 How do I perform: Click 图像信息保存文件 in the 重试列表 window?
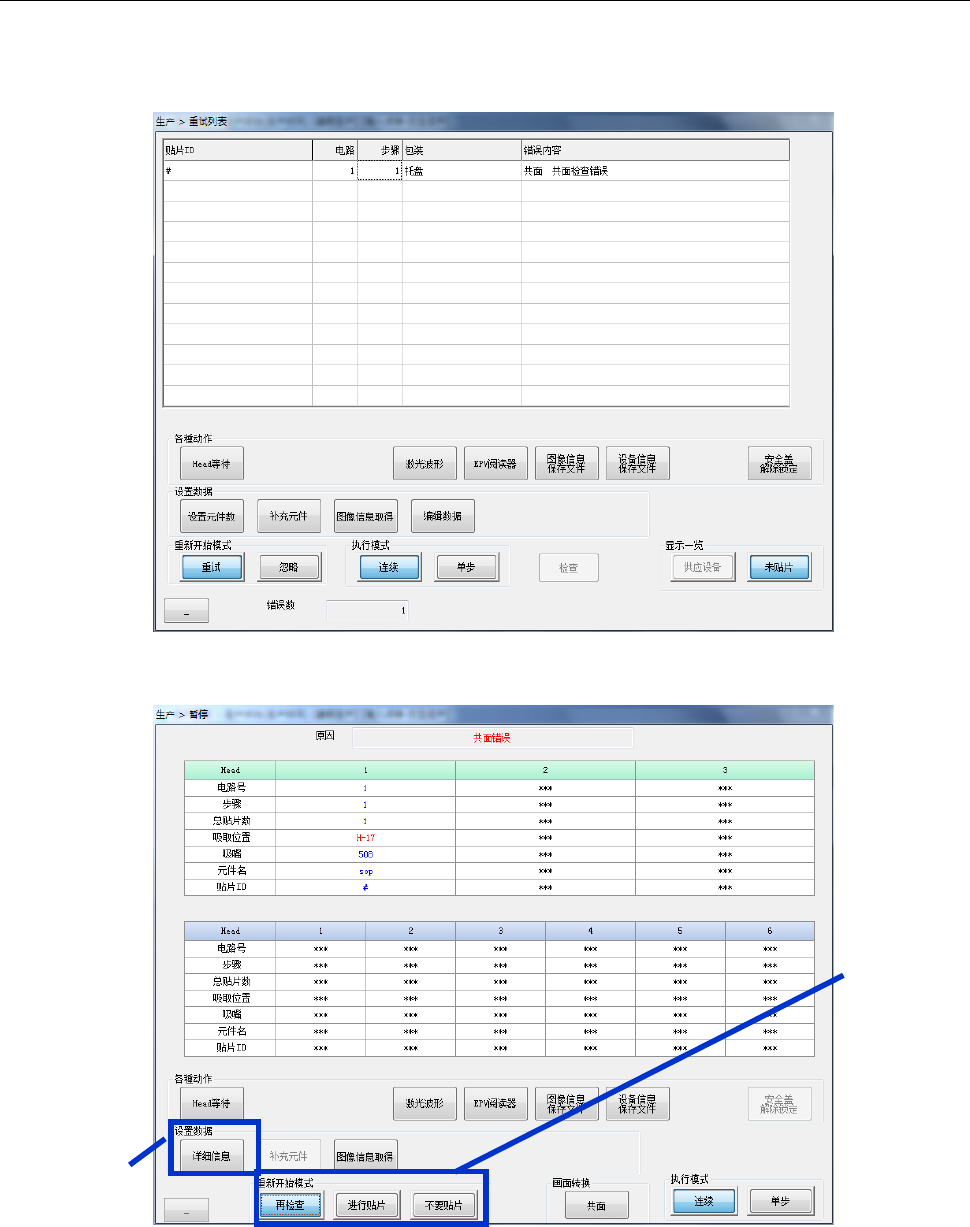click(x=567, y=464)
